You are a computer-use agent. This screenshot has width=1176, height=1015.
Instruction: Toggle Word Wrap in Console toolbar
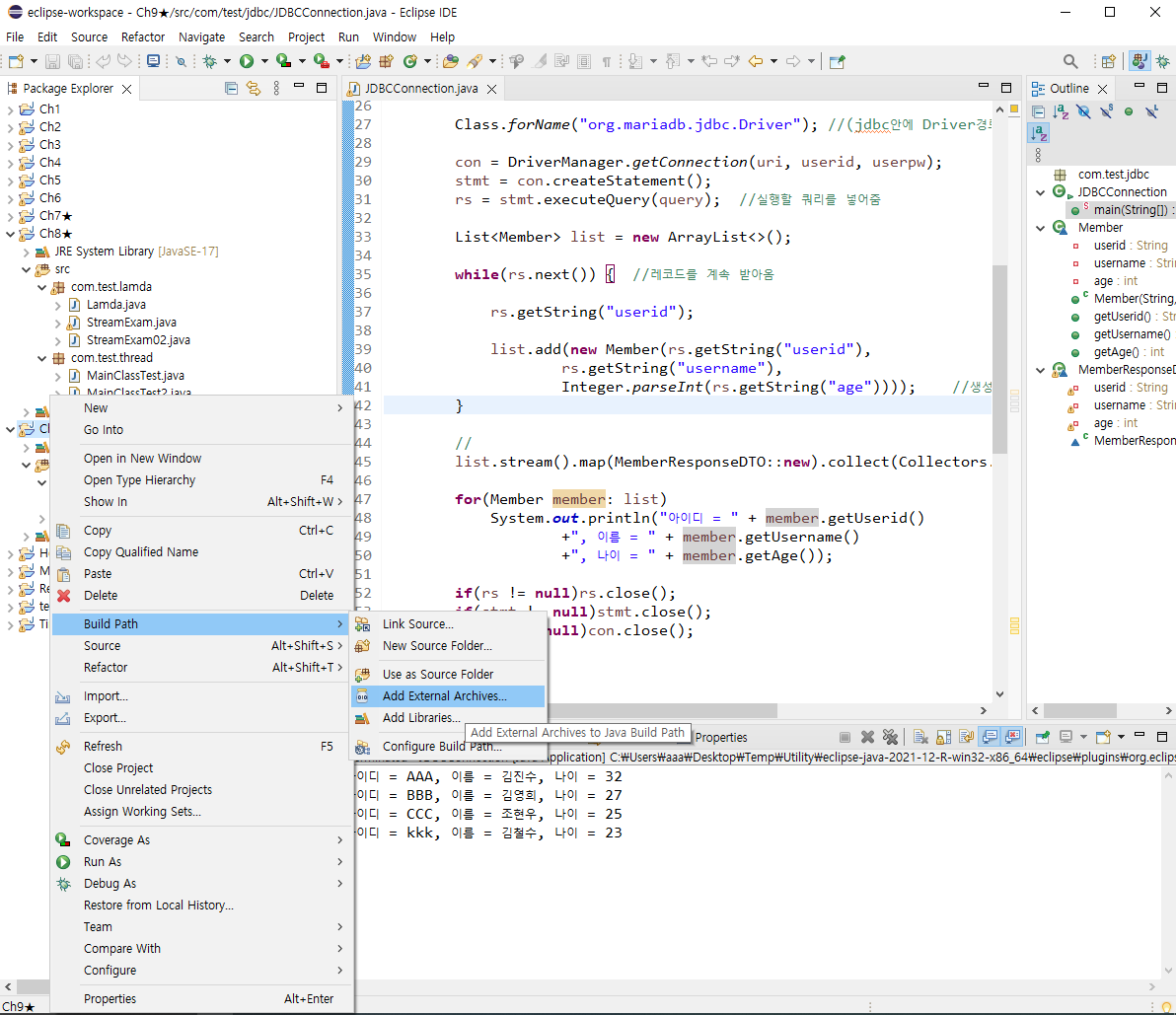tap(966, 737)
